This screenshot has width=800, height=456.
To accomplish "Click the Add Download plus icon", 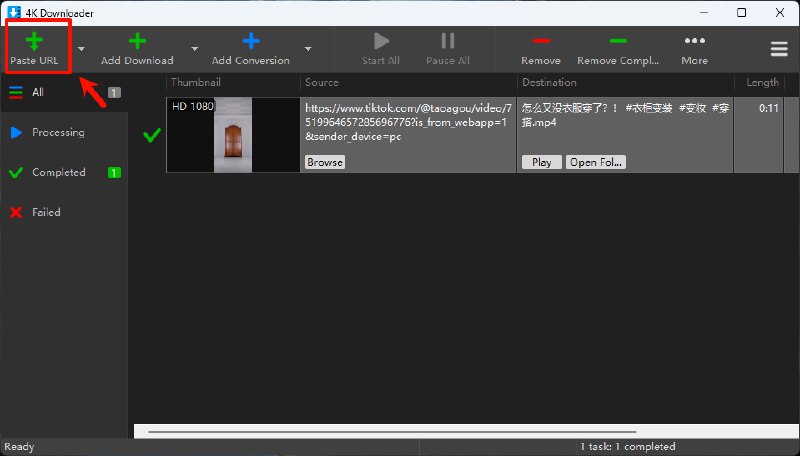I will [137, 42].
